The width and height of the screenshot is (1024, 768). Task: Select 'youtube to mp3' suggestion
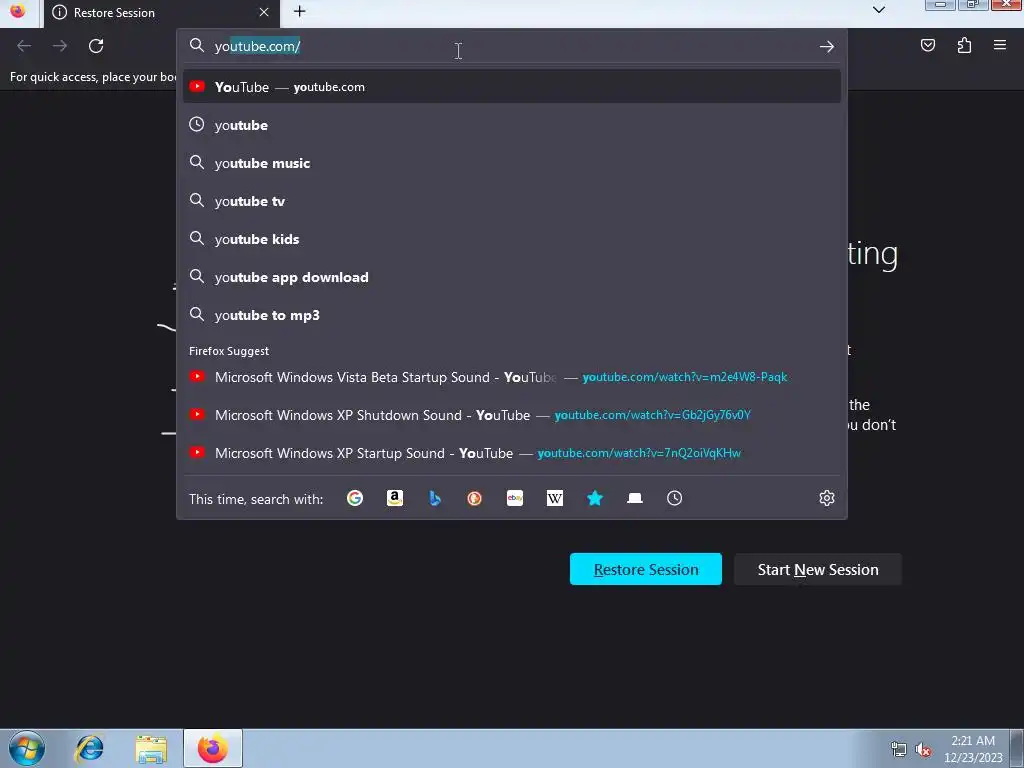pyautogui.click(x=511, y=315)
